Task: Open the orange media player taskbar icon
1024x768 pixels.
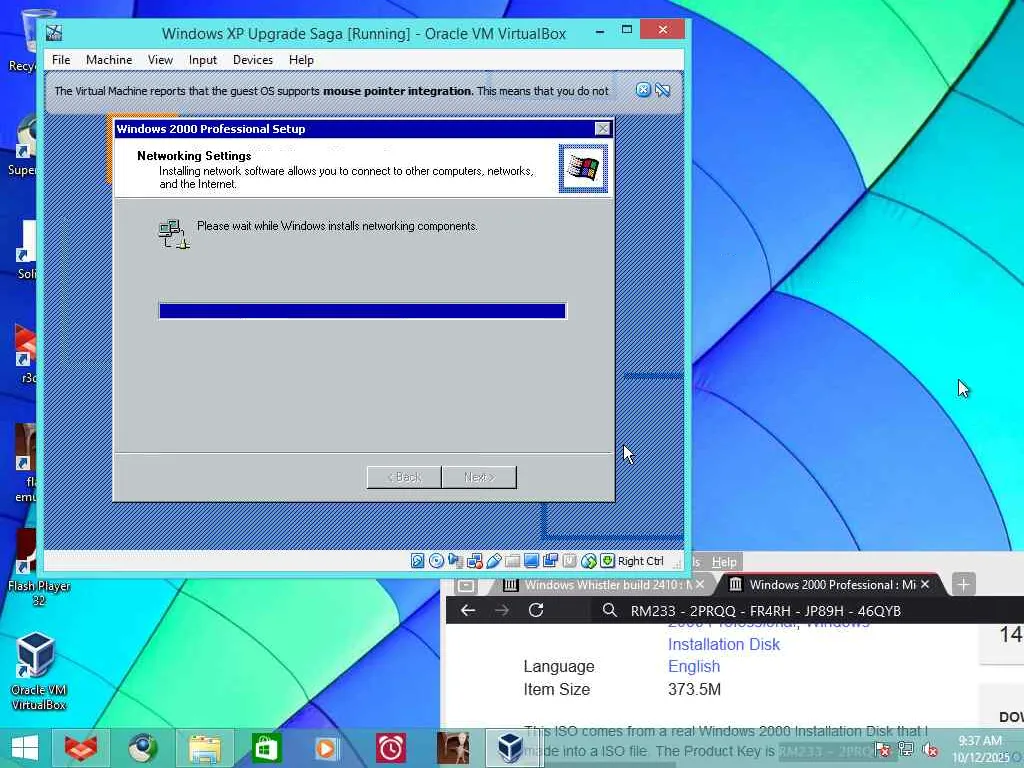Action: tap(327, 748)
